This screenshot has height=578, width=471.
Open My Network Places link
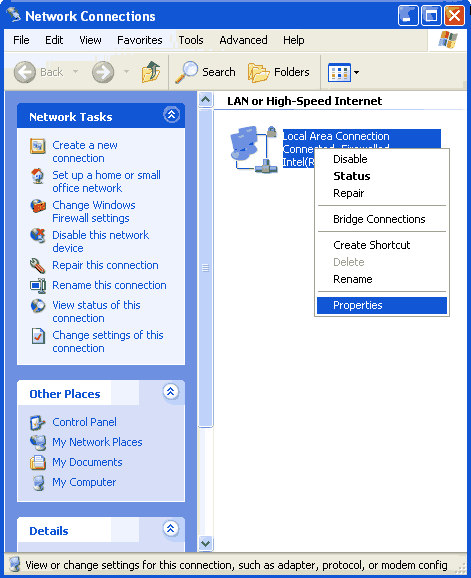point(97,442)
